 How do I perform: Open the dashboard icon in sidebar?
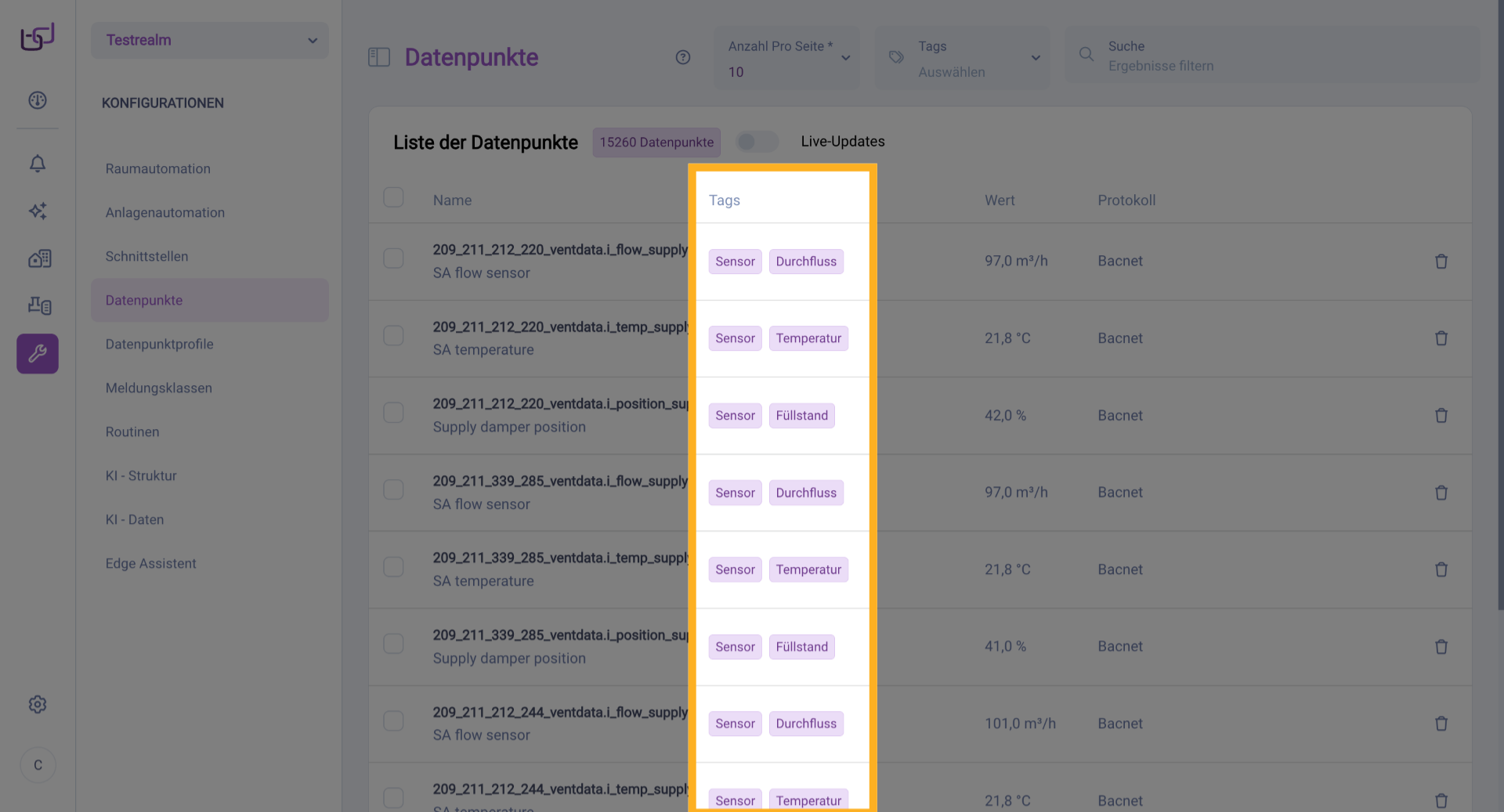pyautogui.click(x=38, y=100)
